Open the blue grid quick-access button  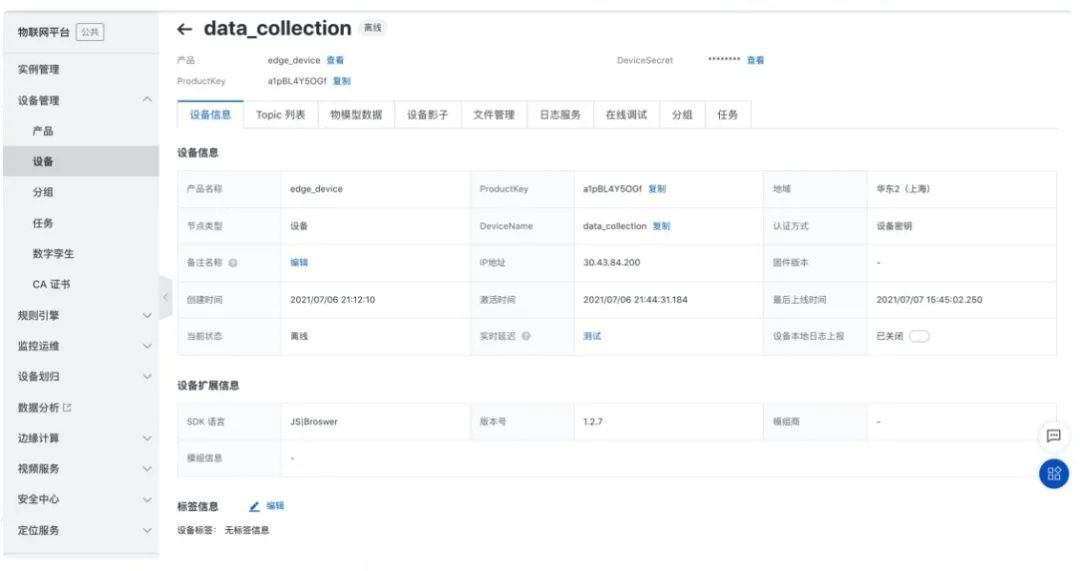(1053, 473)
